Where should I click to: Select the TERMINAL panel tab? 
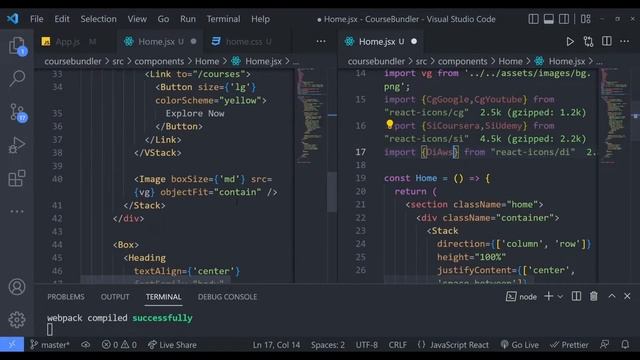click(x=163, y=297)
